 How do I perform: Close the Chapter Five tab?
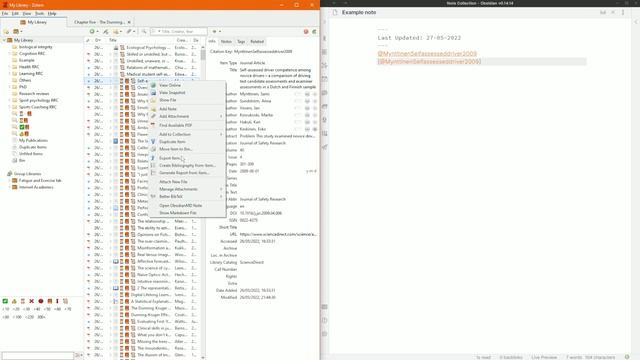point(129,22)
